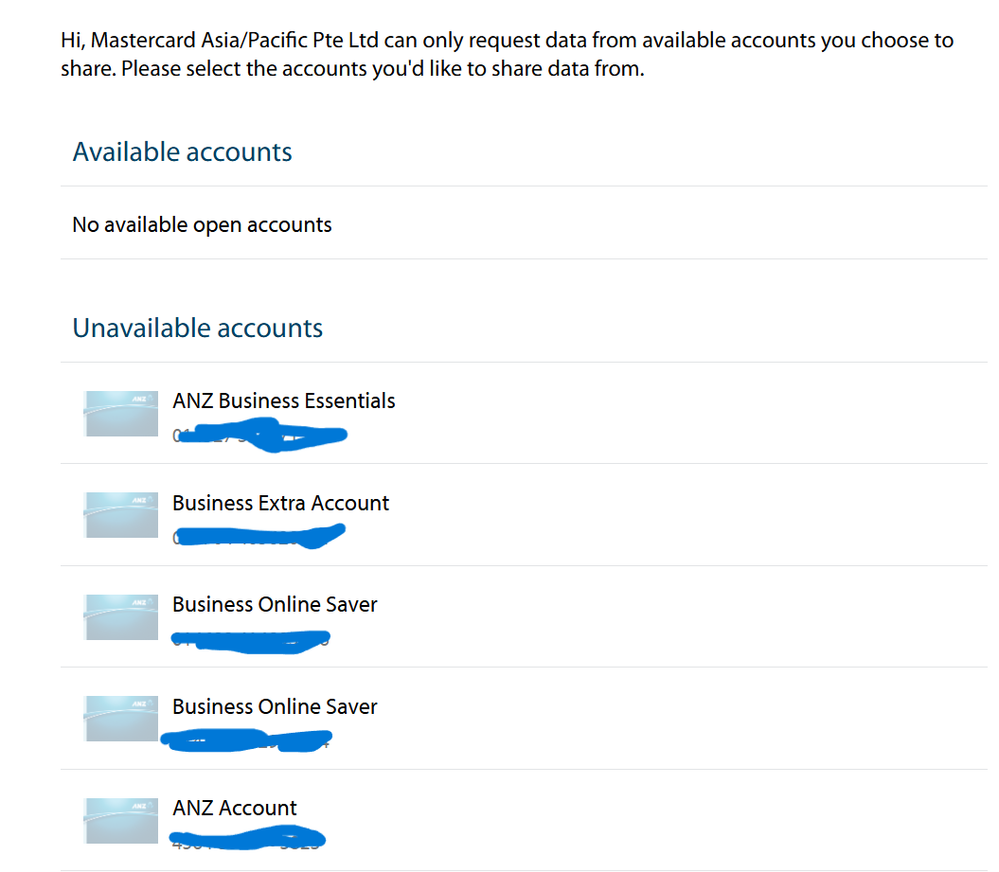999x872 pixels.
Task: Click the ANZ Account card icon
Action: pyautogui.click(x=121, y=820)
